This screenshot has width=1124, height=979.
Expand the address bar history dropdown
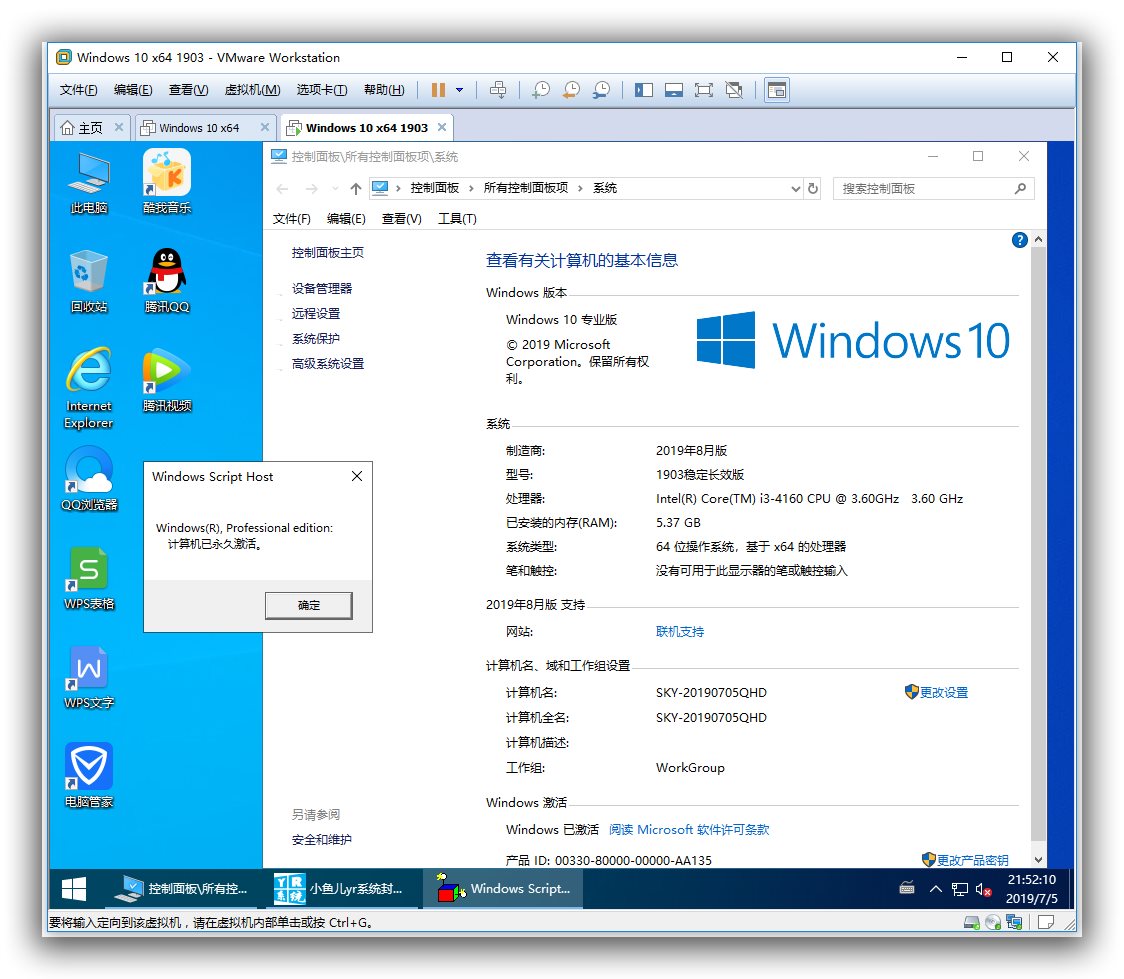tap(796, 188)
